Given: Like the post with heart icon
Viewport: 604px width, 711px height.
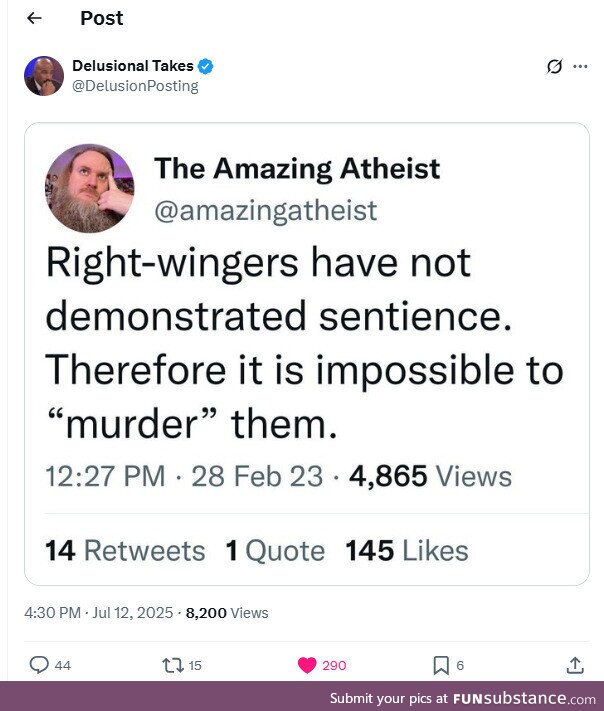Looking at the screenshot, I should tap(308, 665).
